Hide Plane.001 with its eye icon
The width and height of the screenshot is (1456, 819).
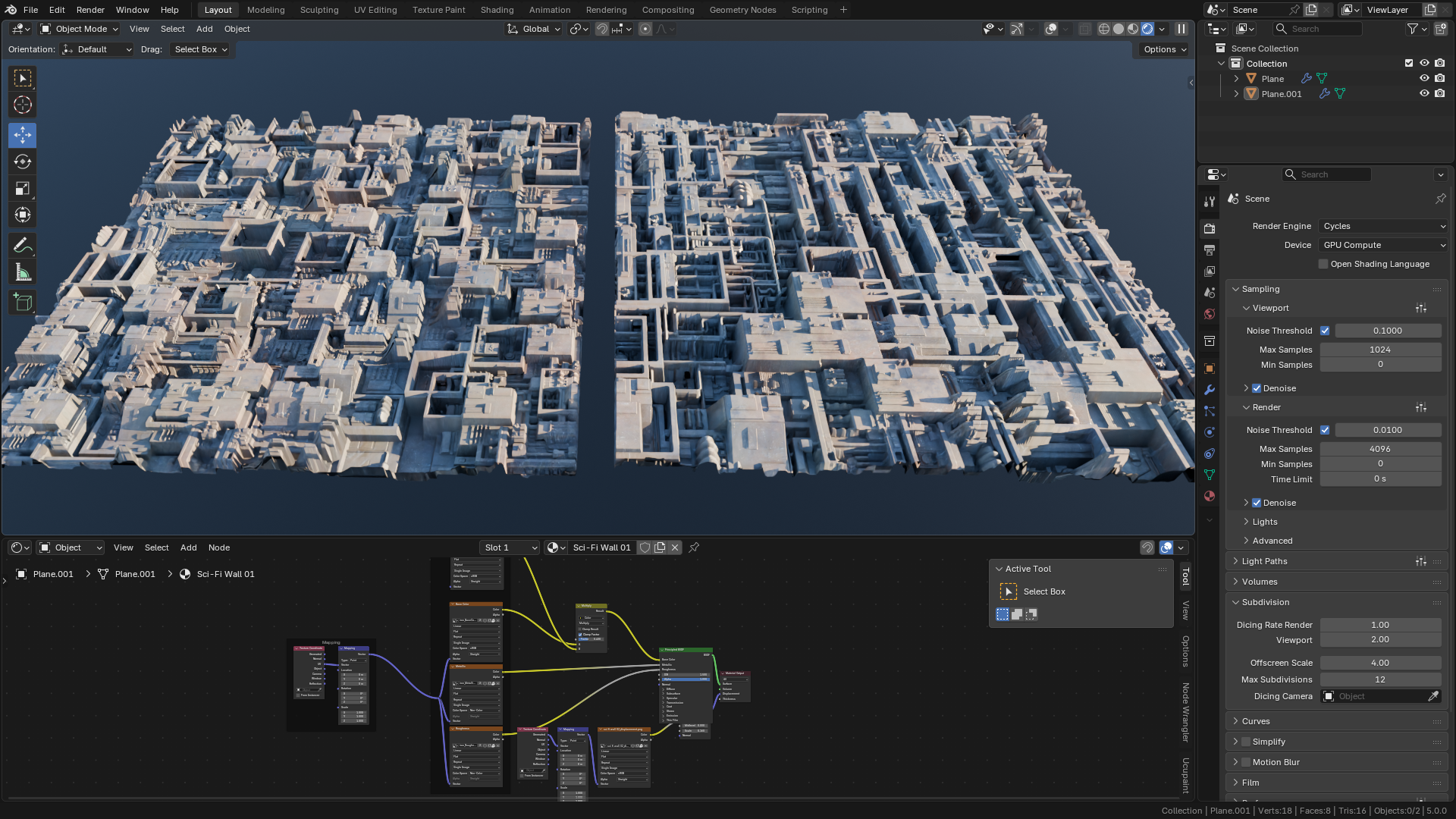[1424, 94]
